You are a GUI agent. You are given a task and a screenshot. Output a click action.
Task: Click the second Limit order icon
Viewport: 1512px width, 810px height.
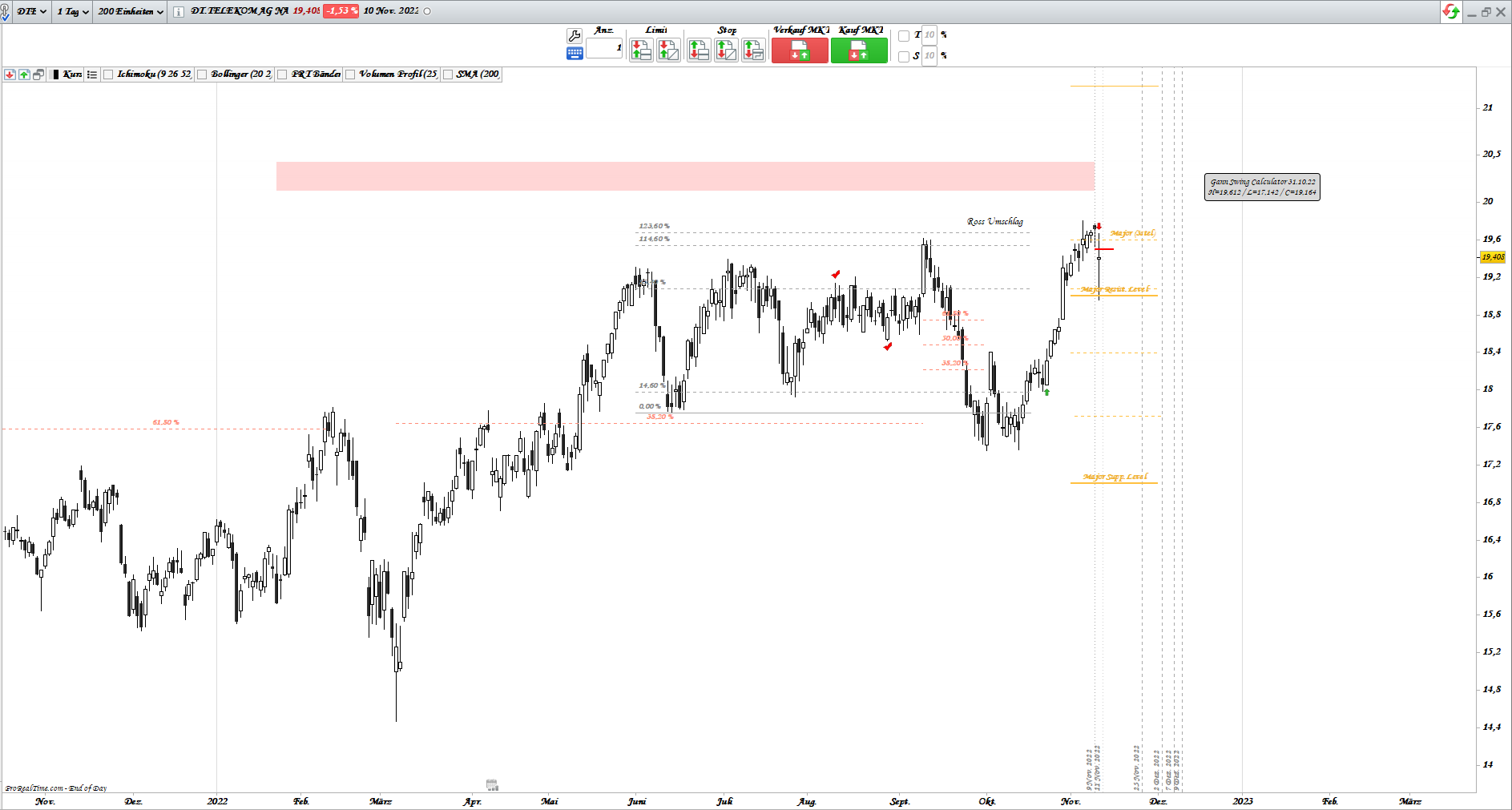(667, 50)
